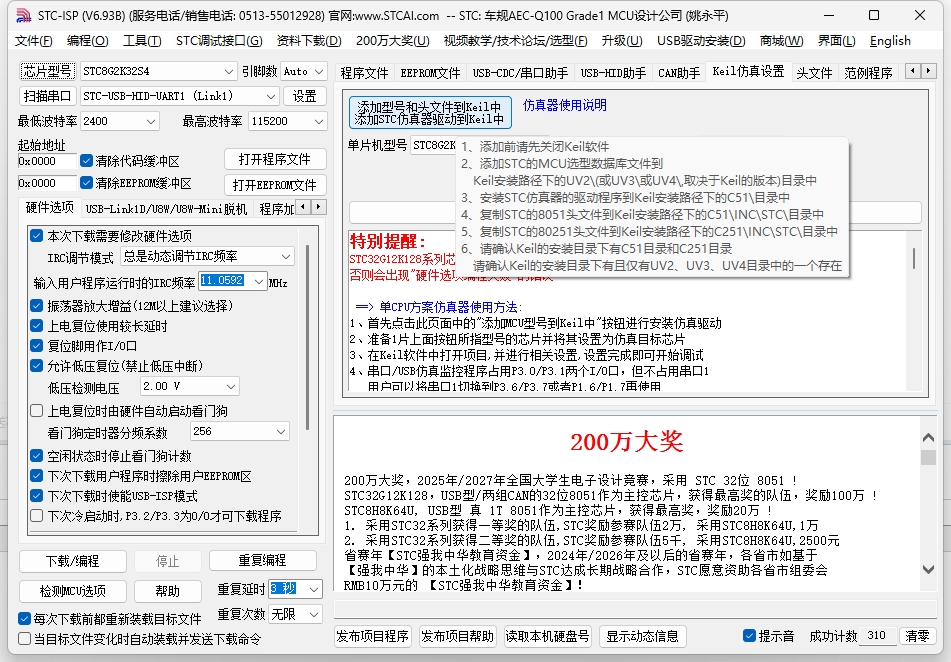
Task: Open USB-Link1D/U8W/U8W-Mini脱机 tab
Action: pyautogui.click(x=166, y=209)
